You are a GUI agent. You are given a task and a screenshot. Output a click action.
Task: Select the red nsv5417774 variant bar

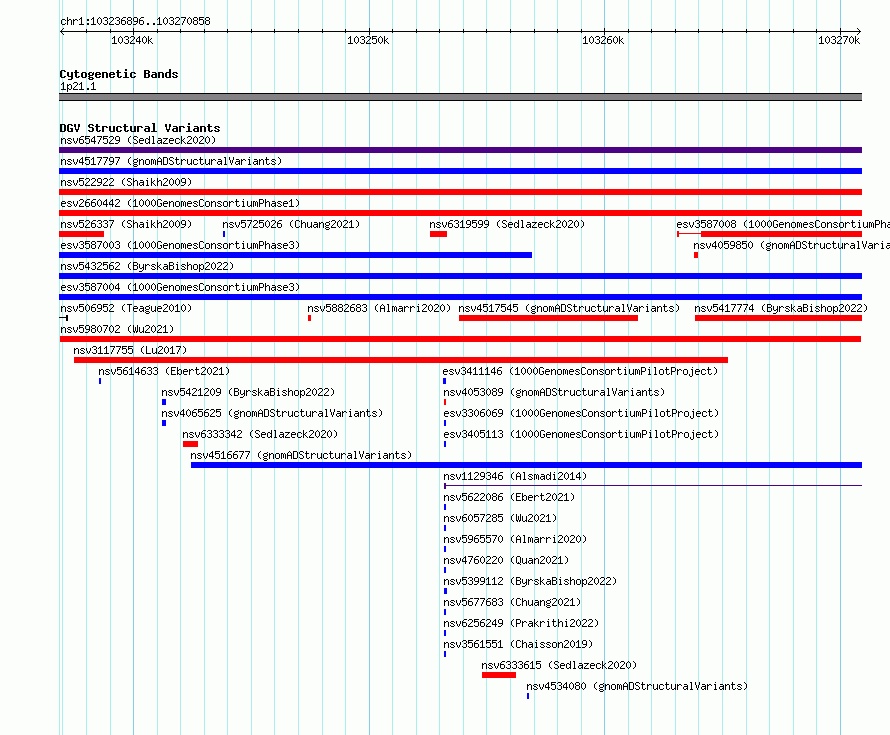pos(778,318)
